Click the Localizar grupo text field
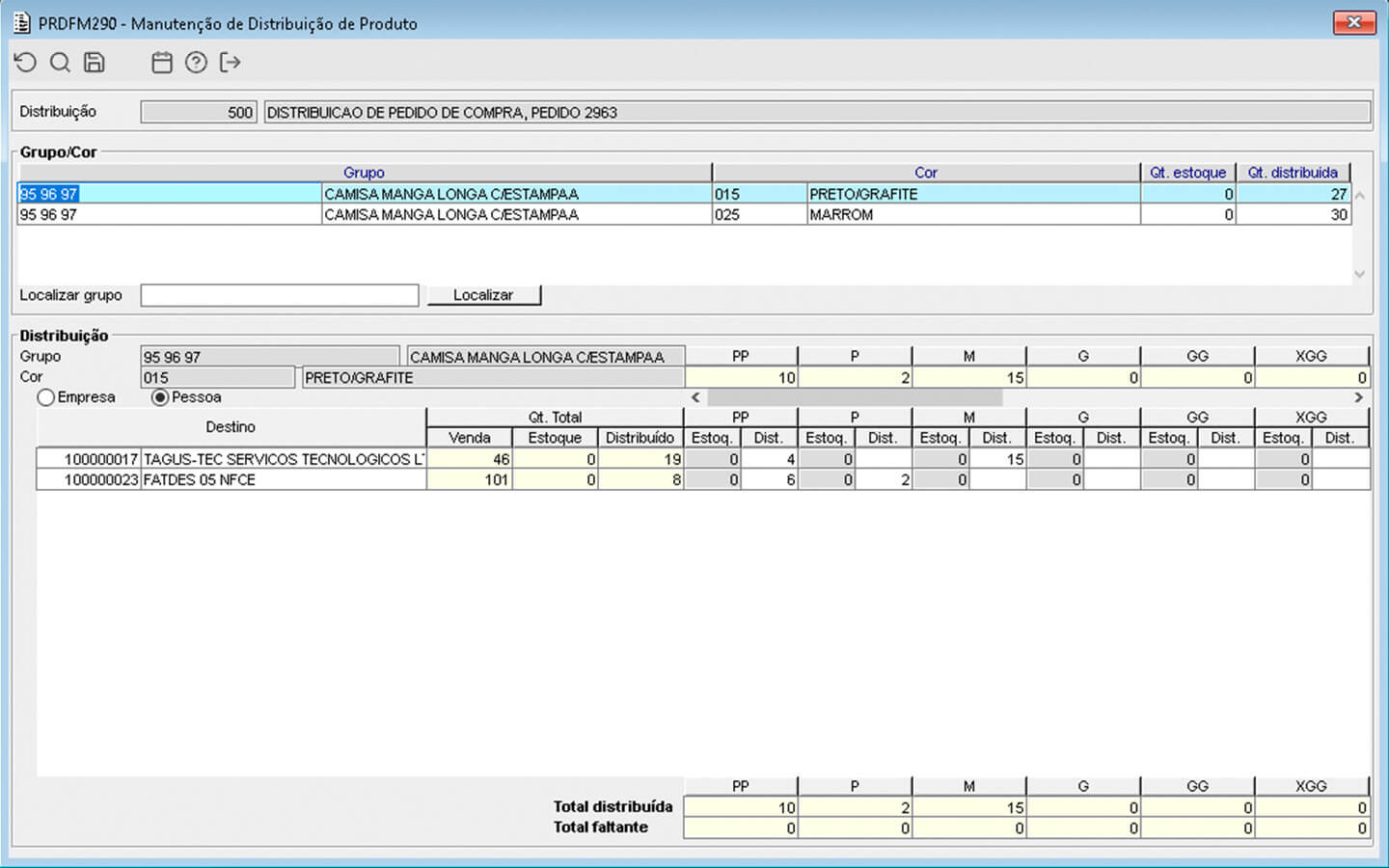 280,295
